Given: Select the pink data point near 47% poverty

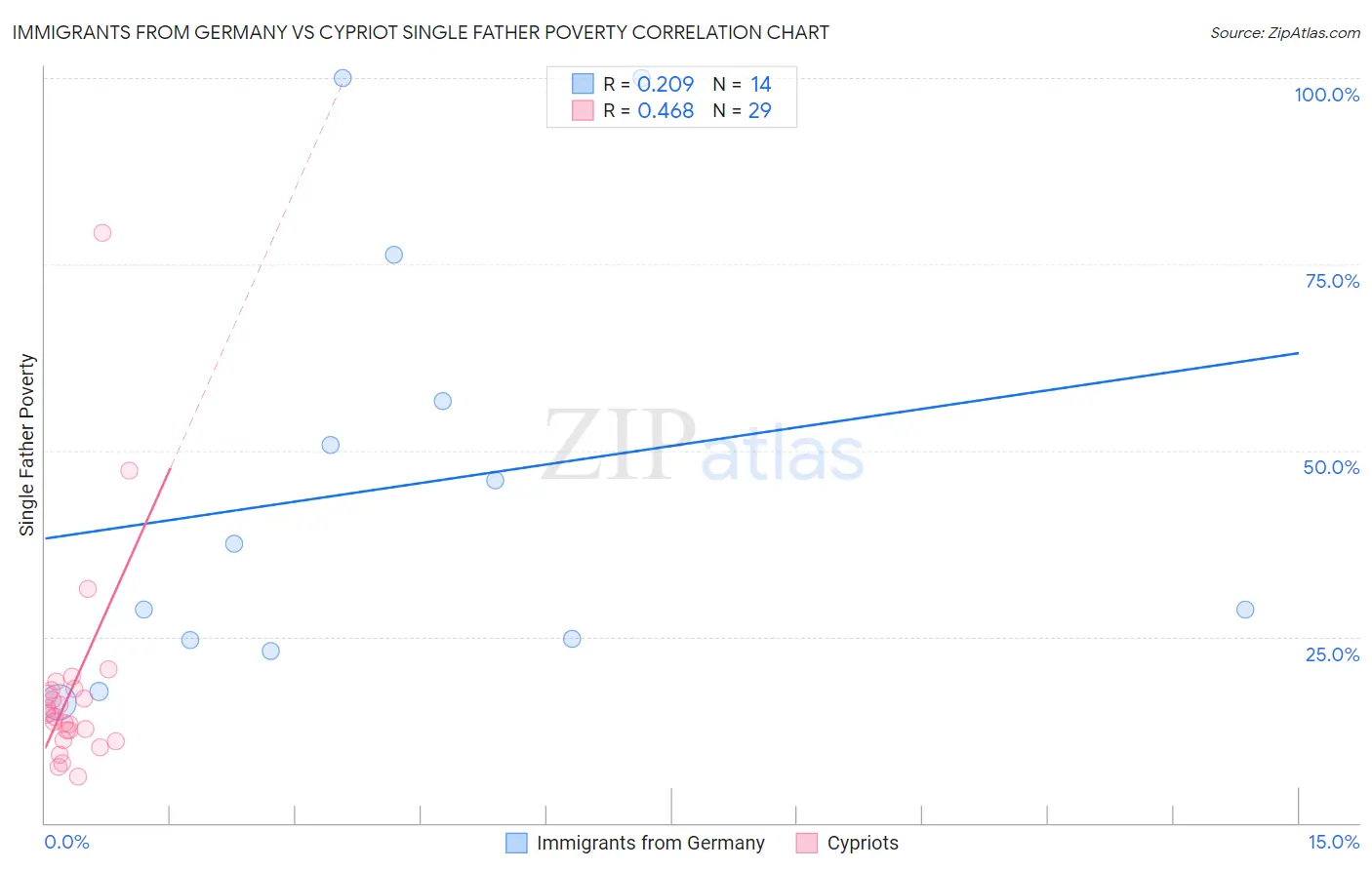Looking at the screenshot, I should point(129,470).
